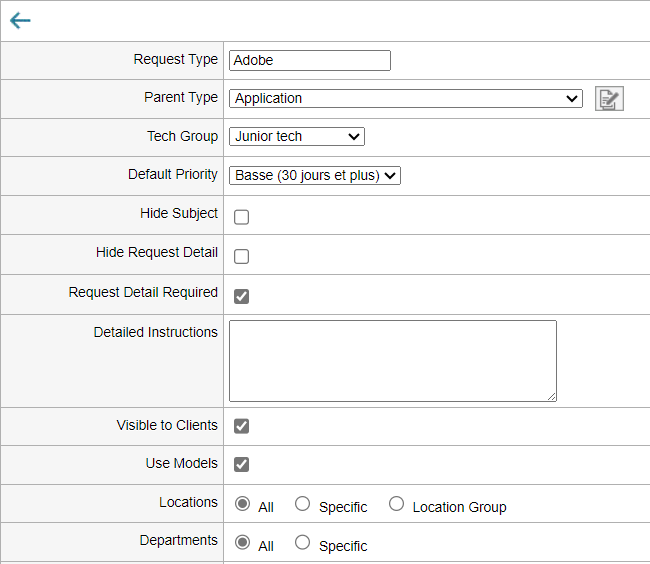Click the Location Group label text
The height and width of the screenshot is (564, 650).
(459, 507)
